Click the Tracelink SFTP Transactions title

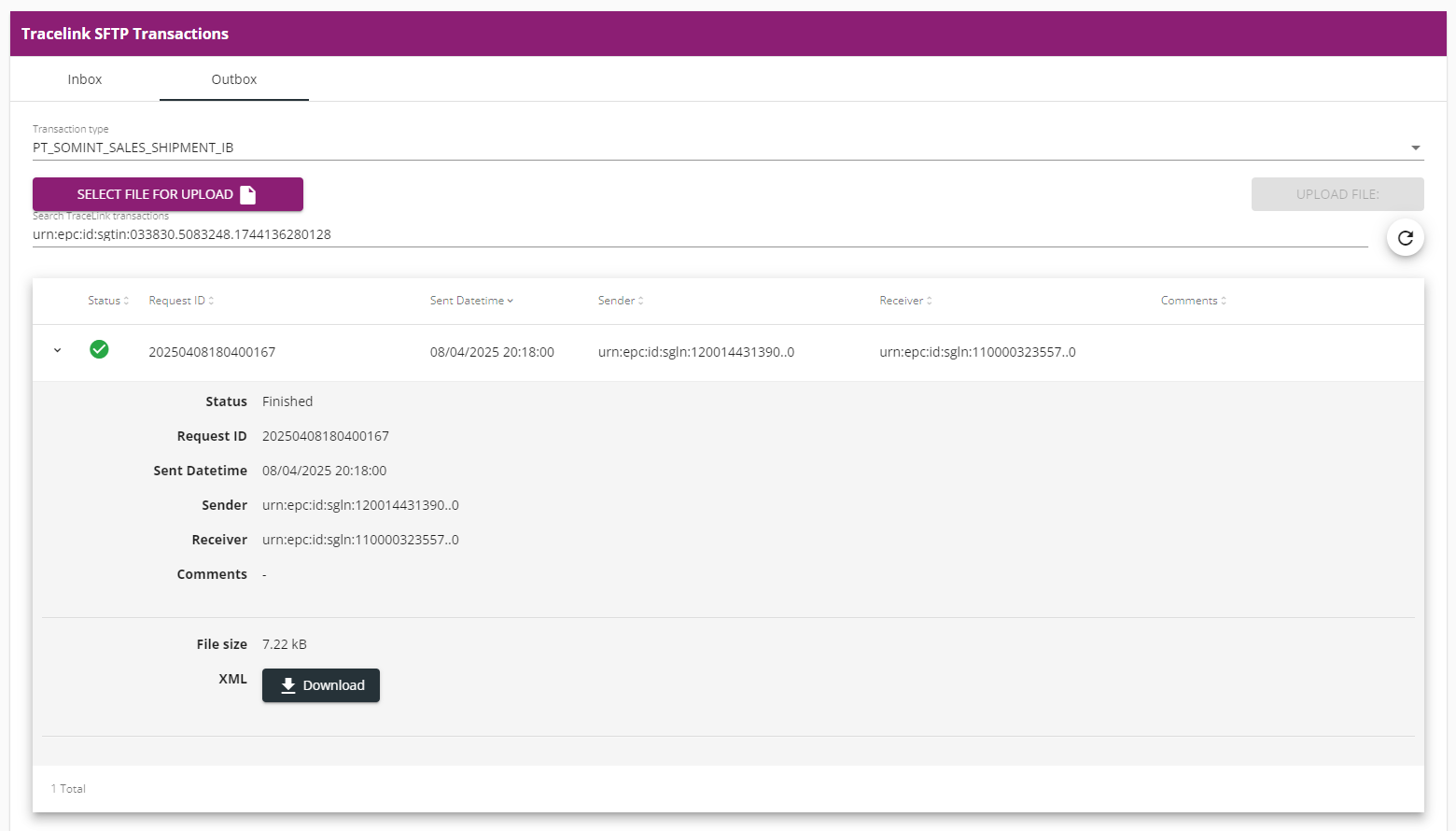point(125,34)
